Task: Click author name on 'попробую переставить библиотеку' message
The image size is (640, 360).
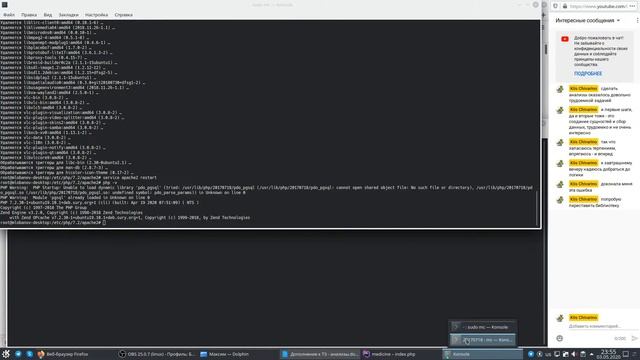Action: pyautogui.click(x=584, y=199)
